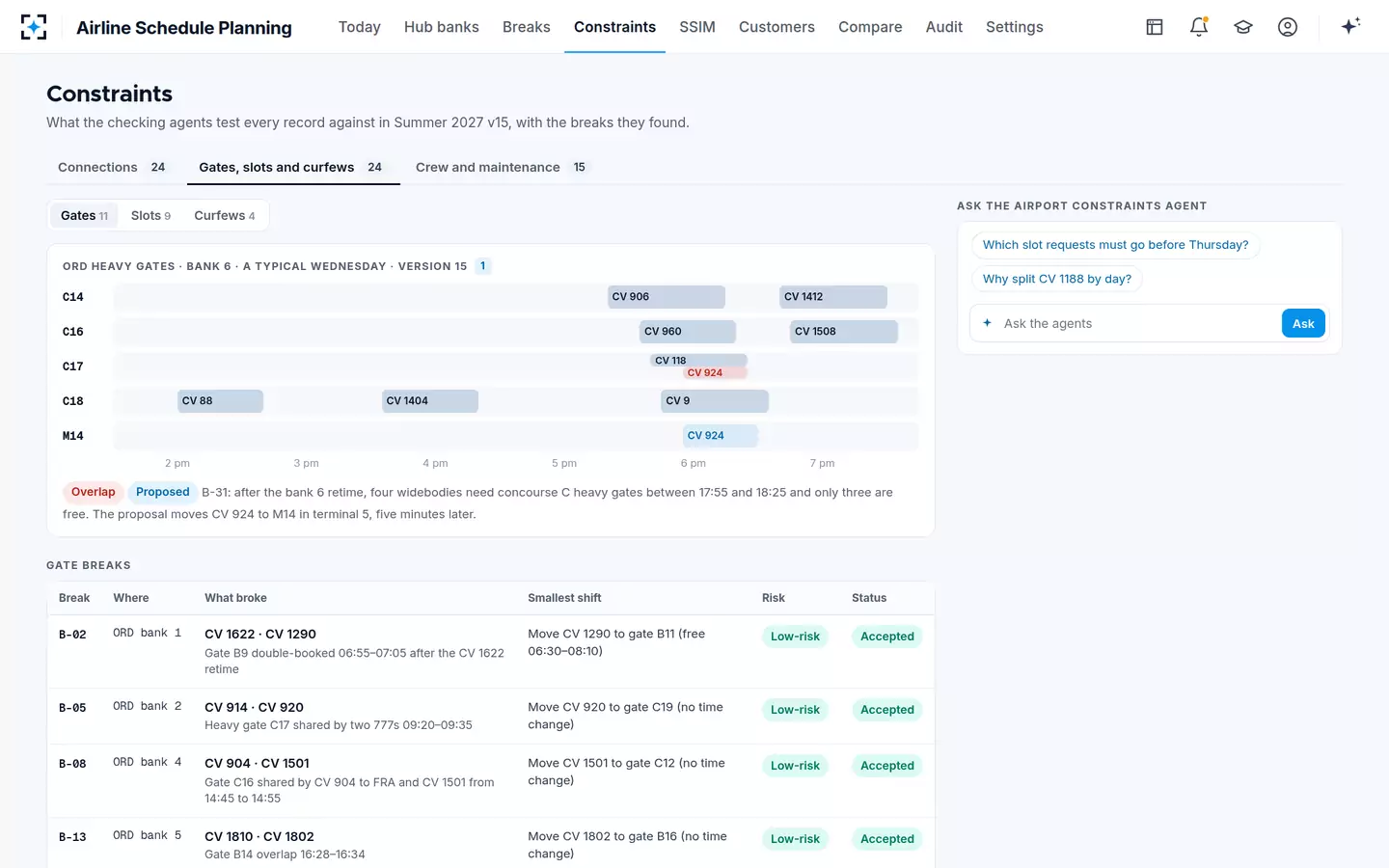Select CV 906 bar on gate C14
This screenshot has width=1389, height=868.
[666, 297]
